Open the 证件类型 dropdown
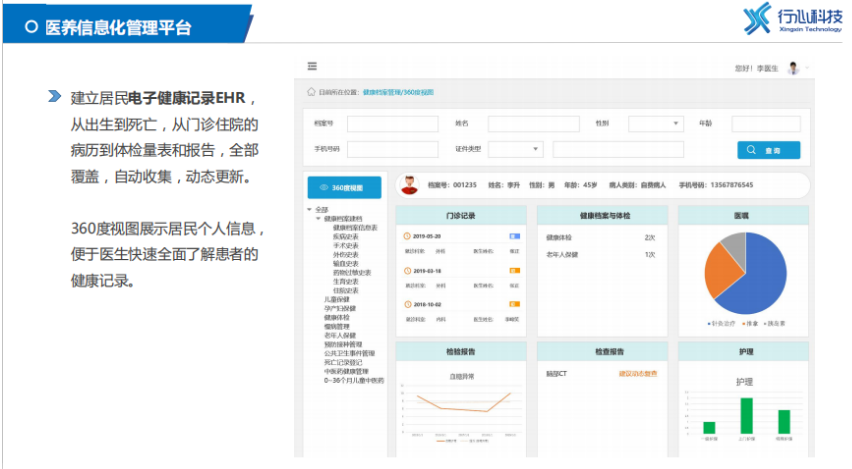The image size is (852, 469). click(516, 149)
